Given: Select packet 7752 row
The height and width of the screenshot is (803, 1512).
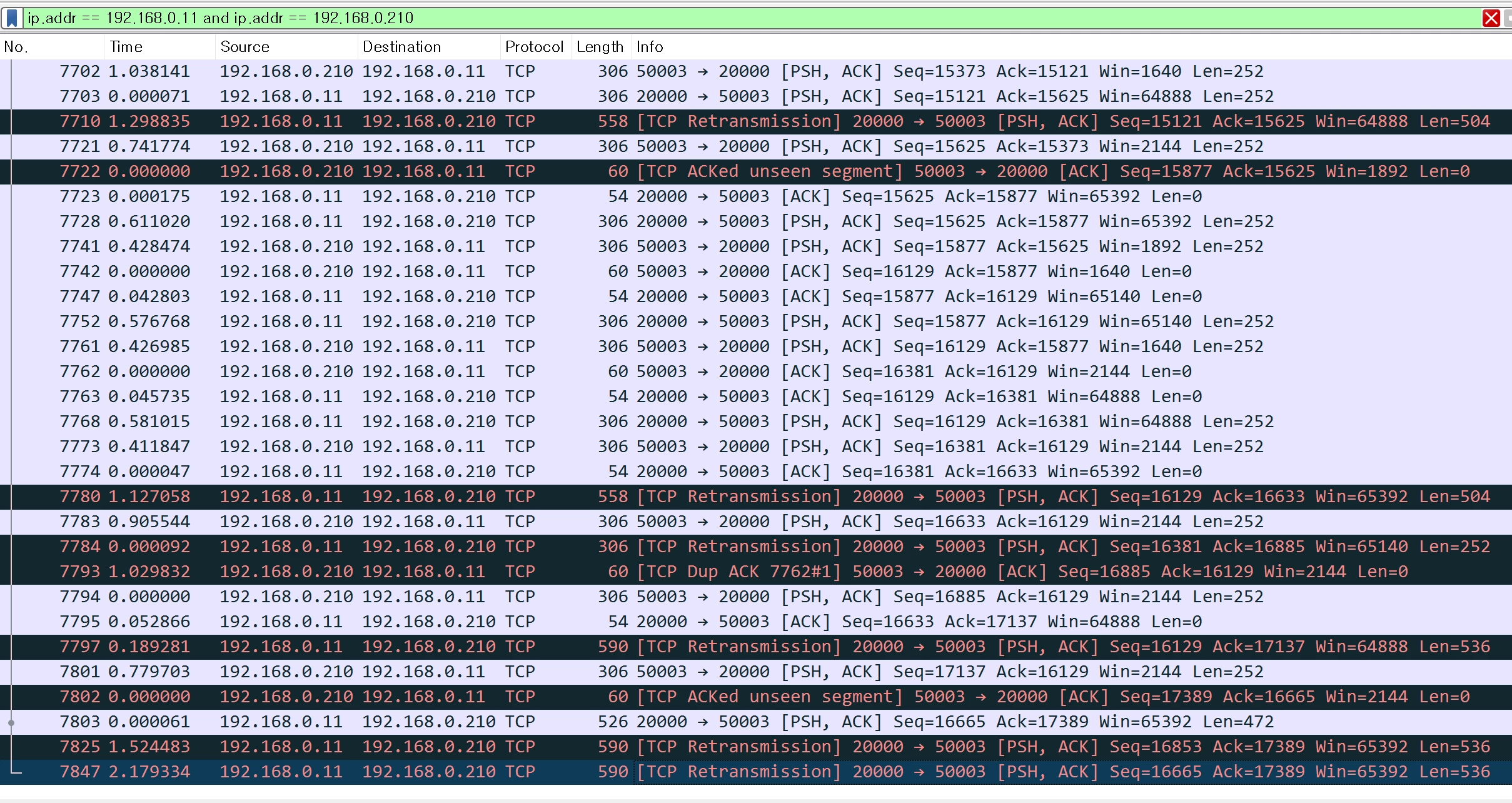Looking at the screenshot, I should (756, 321).
